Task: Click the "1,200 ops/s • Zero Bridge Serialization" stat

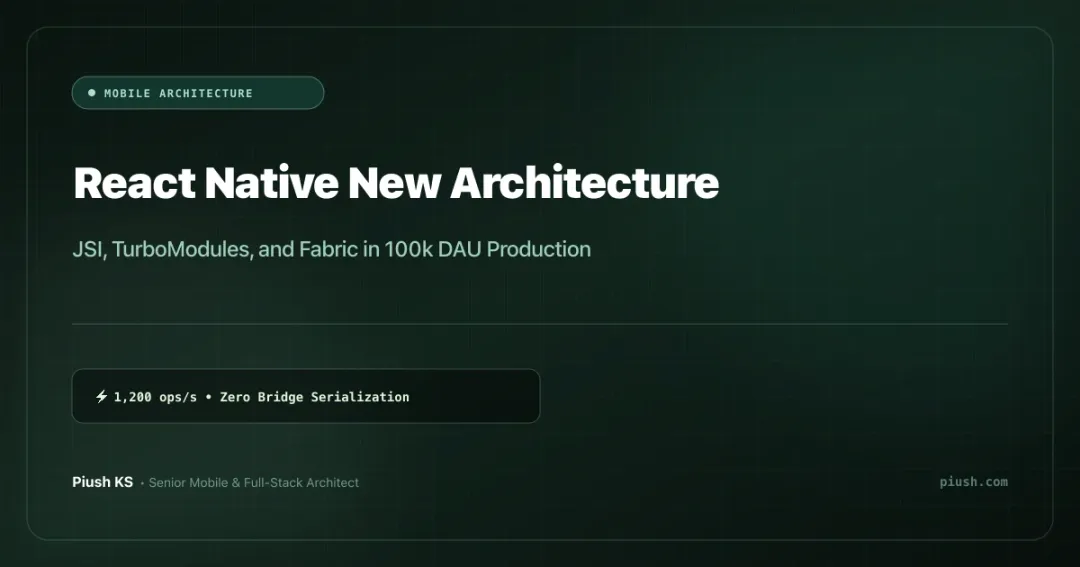Action: coord(306,396)
